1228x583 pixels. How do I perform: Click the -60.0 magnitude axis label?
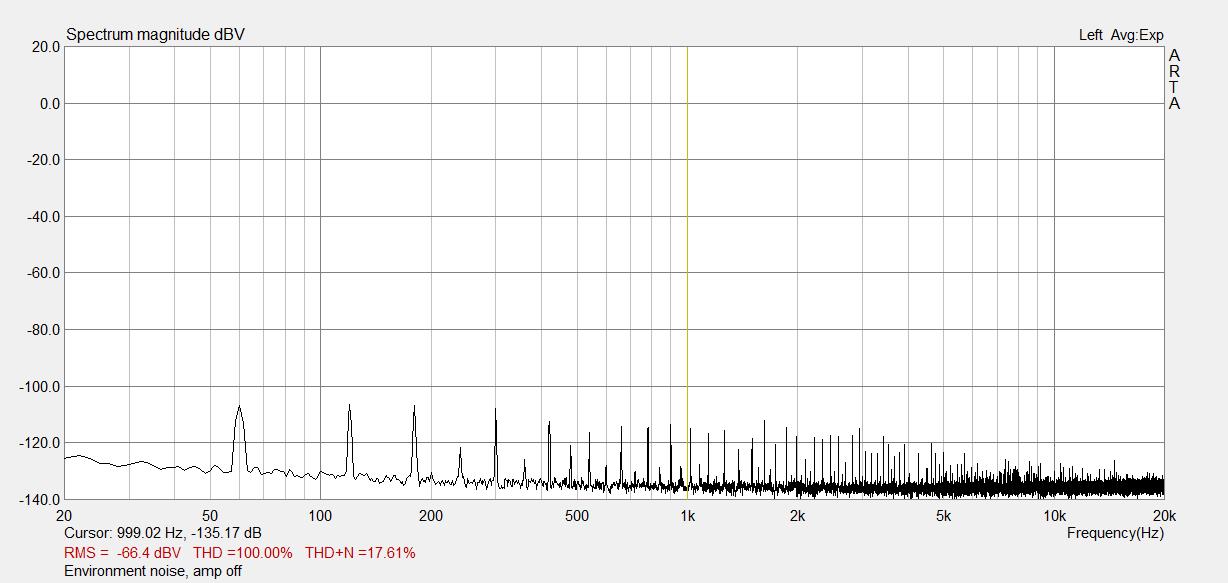point(43,273)
